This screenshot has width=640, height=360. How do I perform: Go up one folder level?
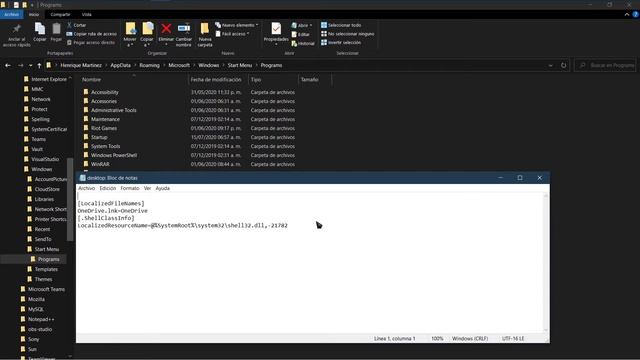point(39,65)
